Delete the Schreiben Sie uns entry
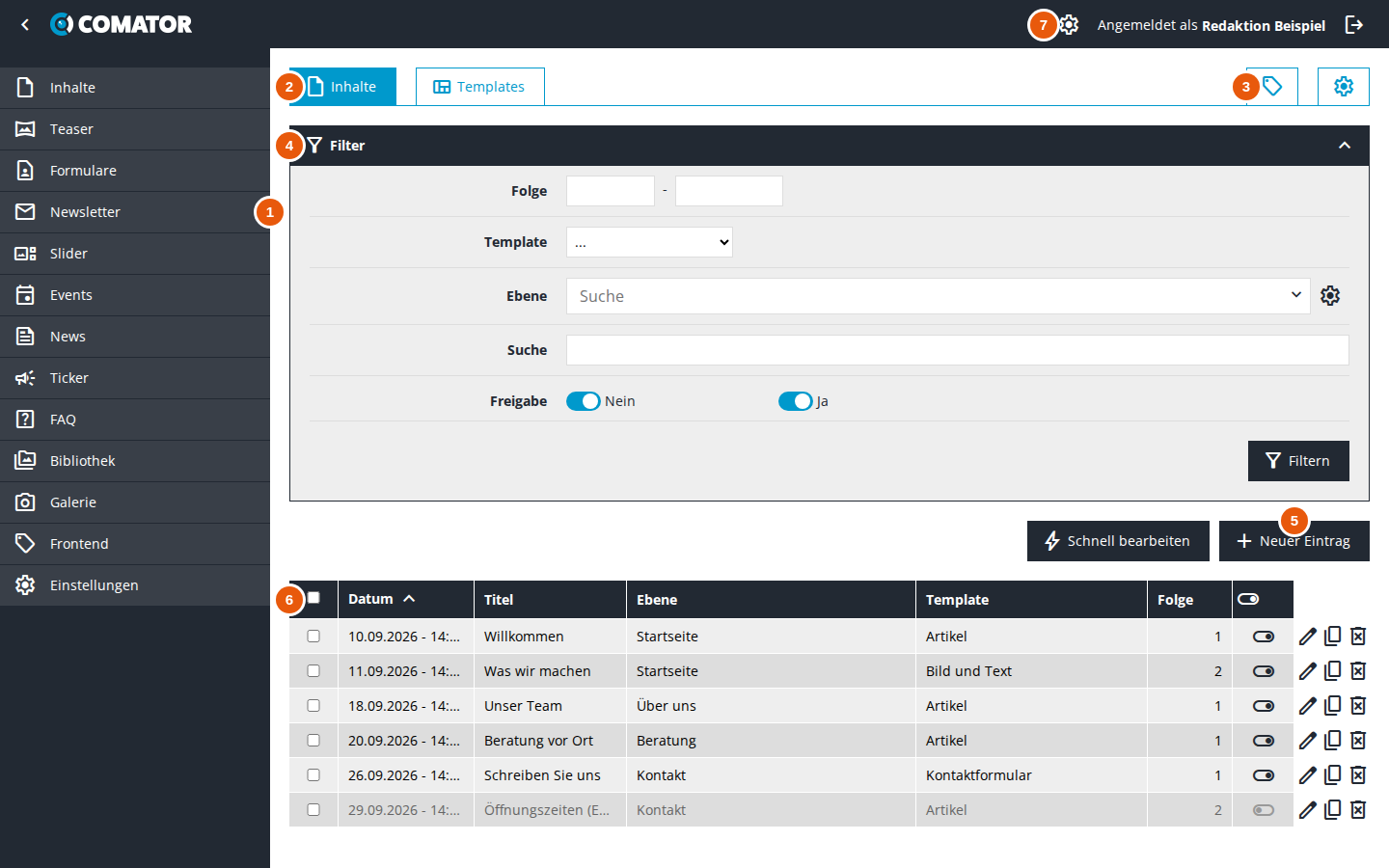Image resolution: width=1389 pixels, height=868 pixels. click(1358, 774)
